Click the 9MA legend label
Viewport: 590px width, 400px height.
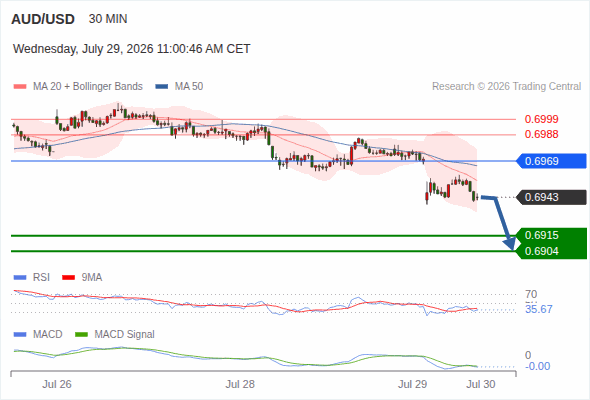92,278
